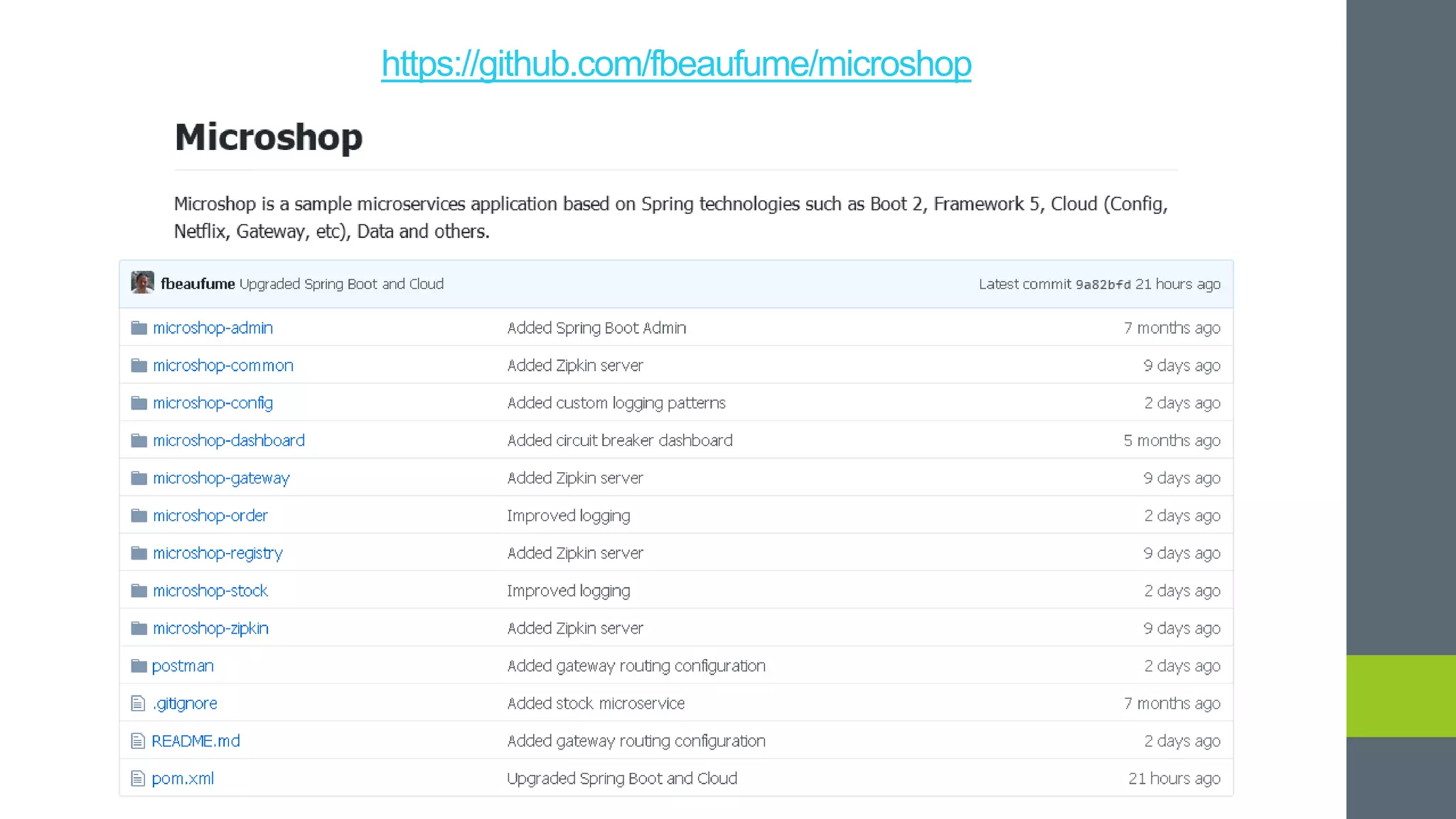Open the microshop-dashboard folder
The width and height of the screenshot is (1456, 819).
[x=229, y=441]
